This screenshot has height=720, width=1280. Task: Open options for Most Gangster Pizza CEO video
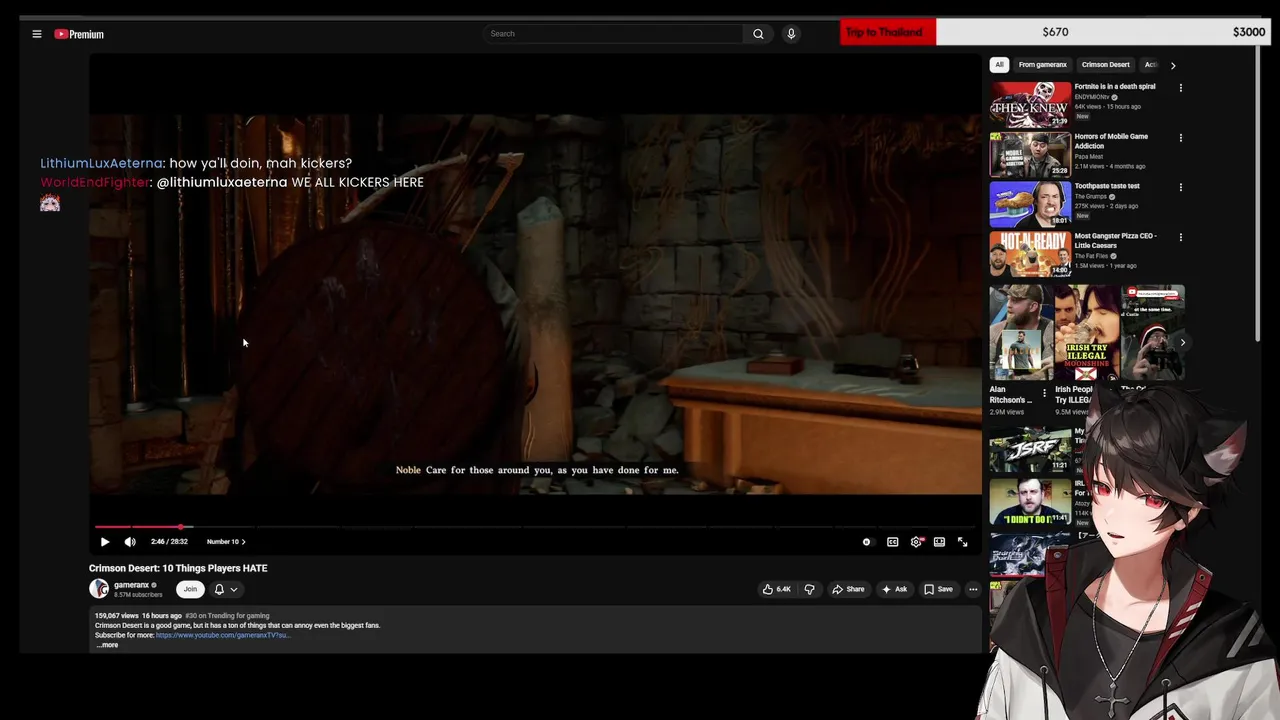click(1181, 237)
